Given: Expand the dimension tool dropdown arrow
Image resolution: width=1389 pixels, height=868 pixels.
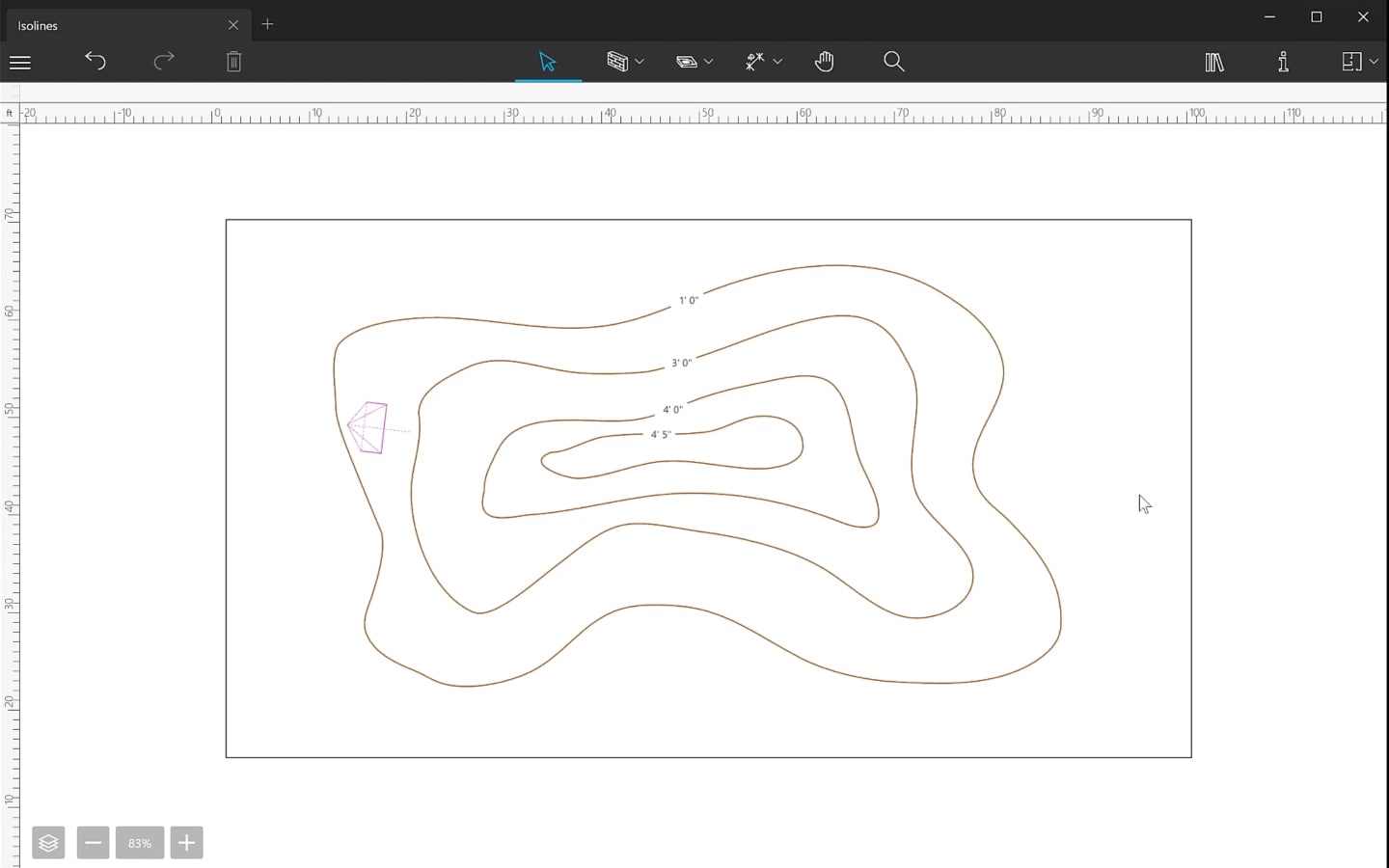Looking at the screenshot, I should [x=778, y=62].
